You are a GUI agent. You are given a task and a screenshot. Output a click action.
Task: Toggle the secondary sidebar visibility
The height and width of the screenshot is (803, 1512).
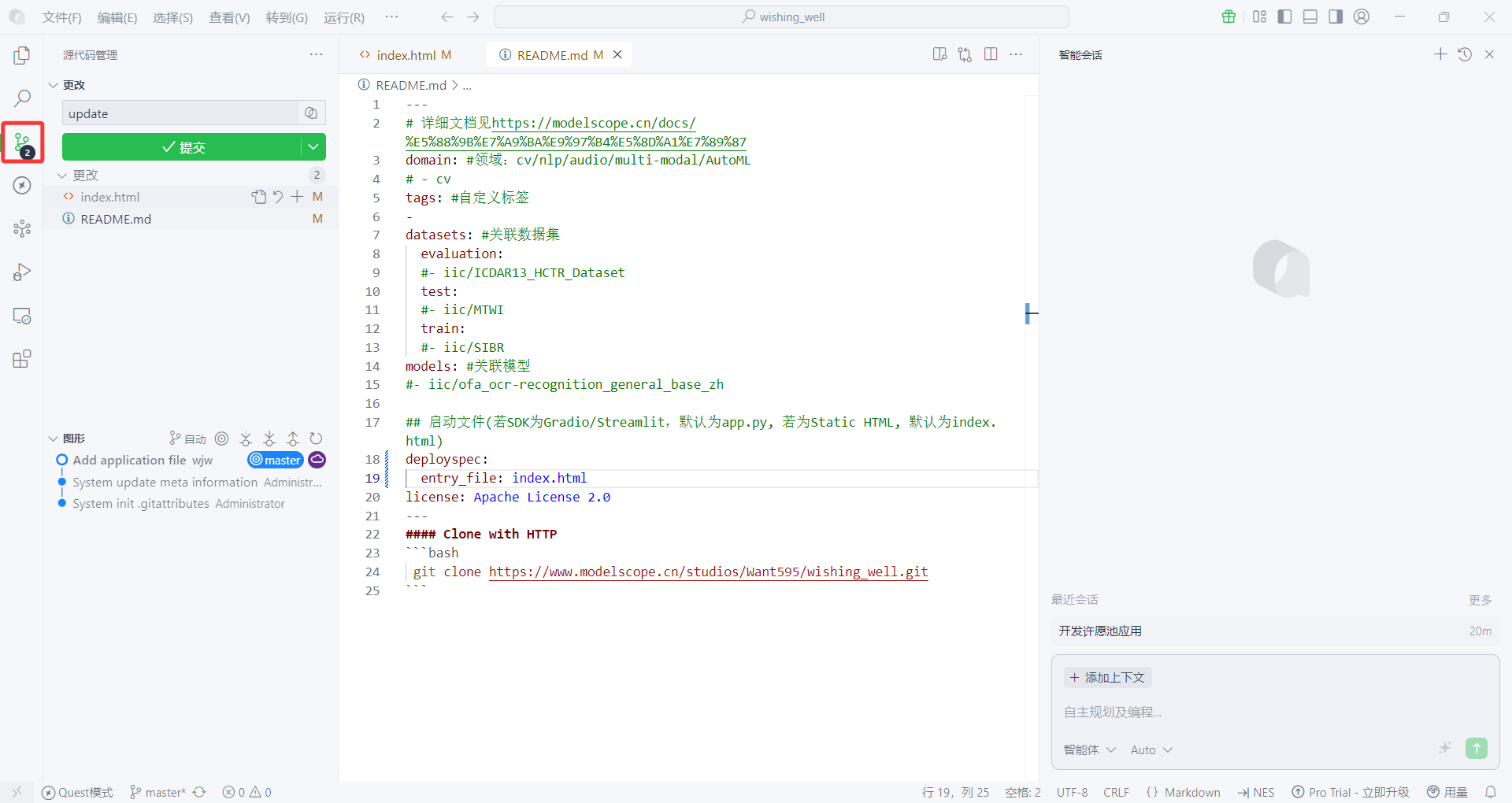click(1336, 17)
